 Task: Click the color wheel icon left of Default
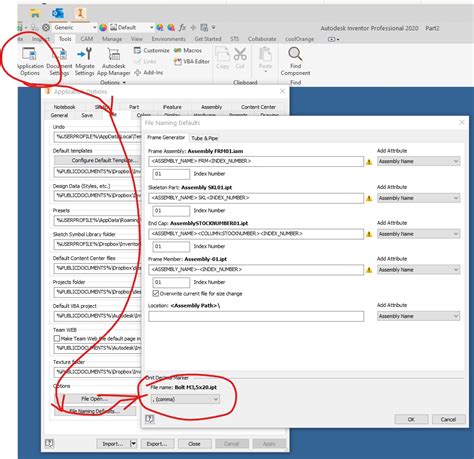pos(103,27)
